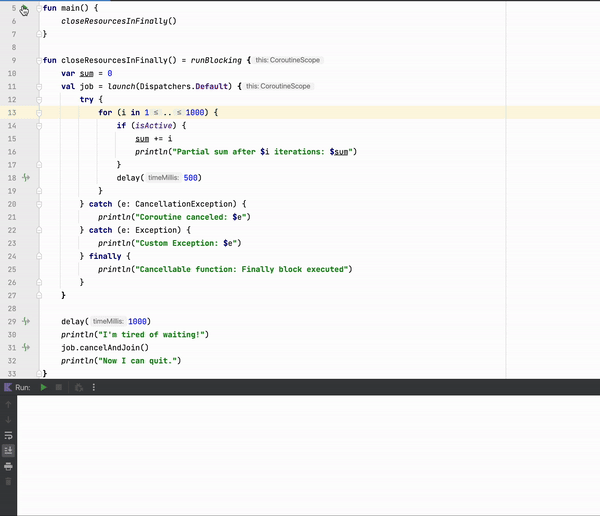This screenshot has width=600, height=516.
Task: Click suspend-call gutter icon on line 18
Action: pos(26,178)
